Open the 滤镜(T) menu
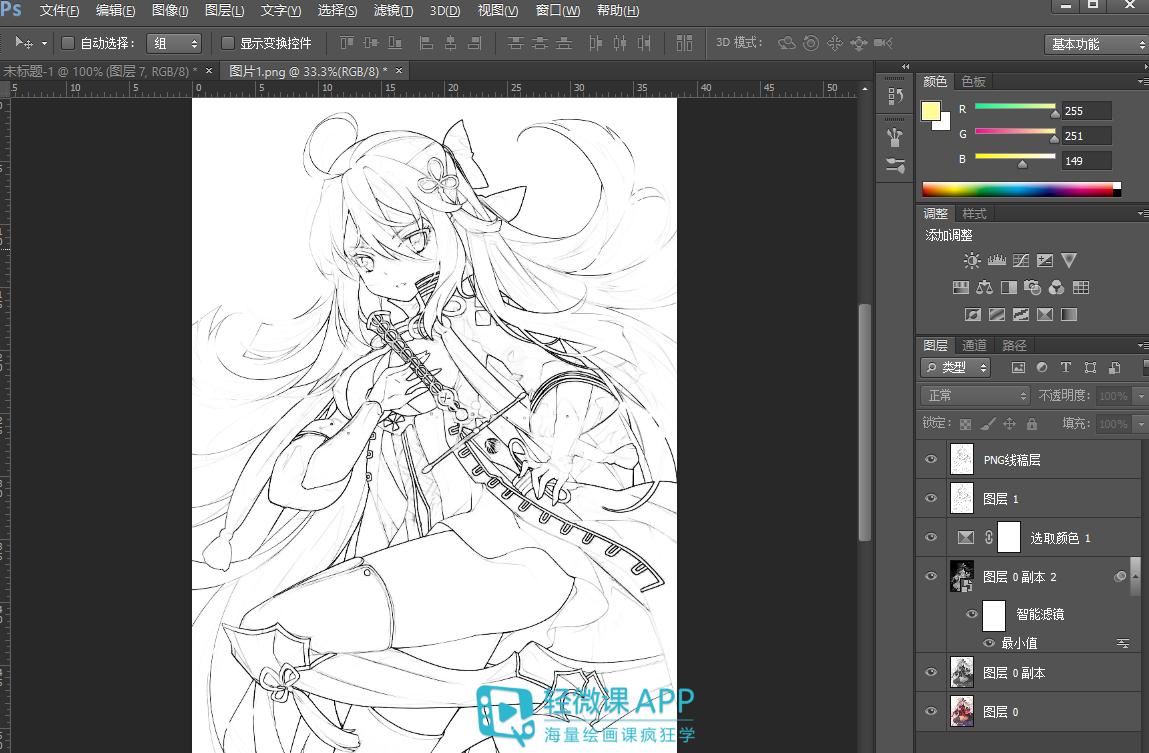The width and height of the screenshot is (1149, 753). click(x=393, y=11)
